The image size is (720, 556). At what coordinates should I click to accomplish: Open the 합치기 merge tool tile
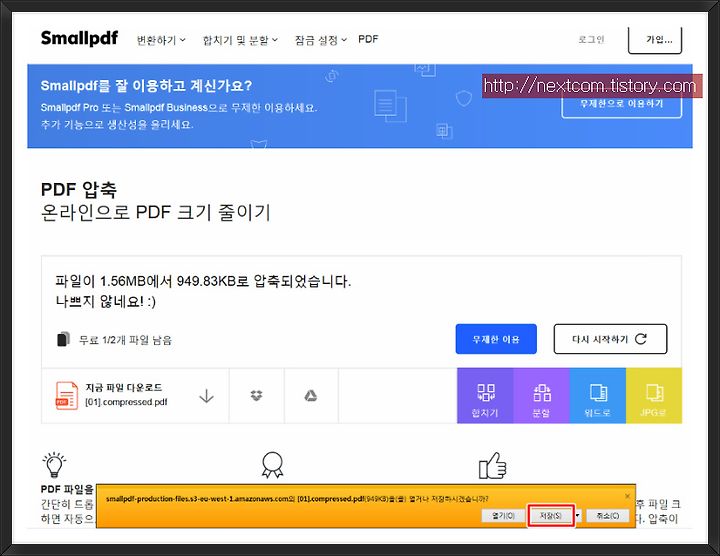(485, 396)
